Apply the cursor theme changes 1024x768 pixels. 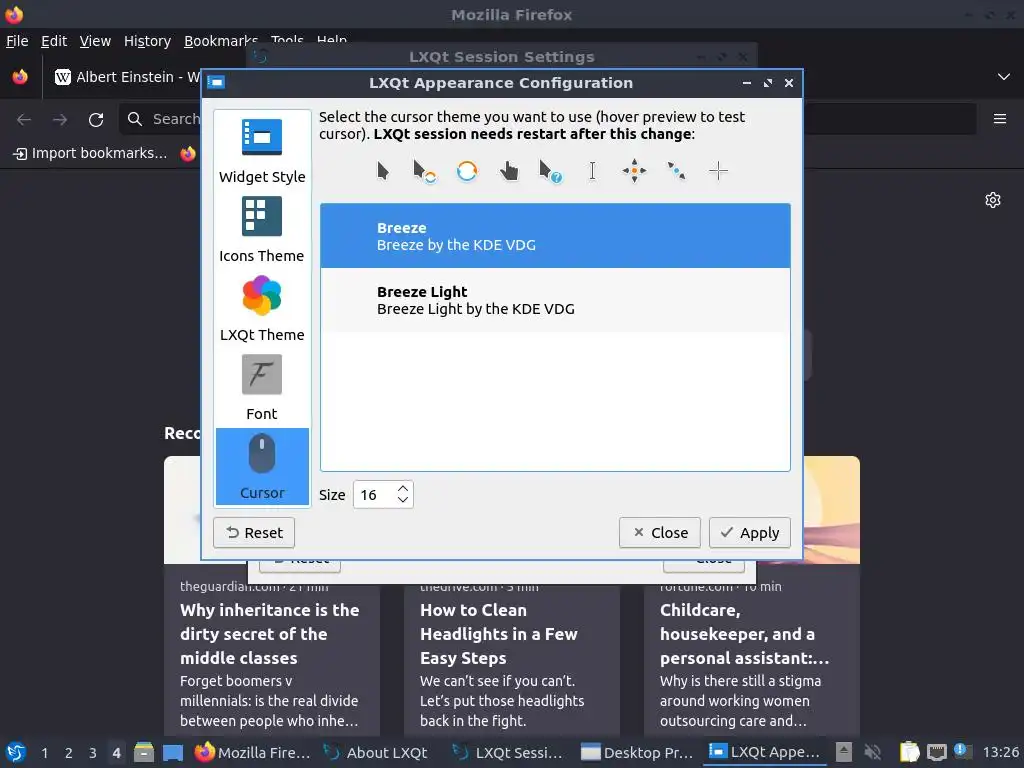click(x=750, y=533)
